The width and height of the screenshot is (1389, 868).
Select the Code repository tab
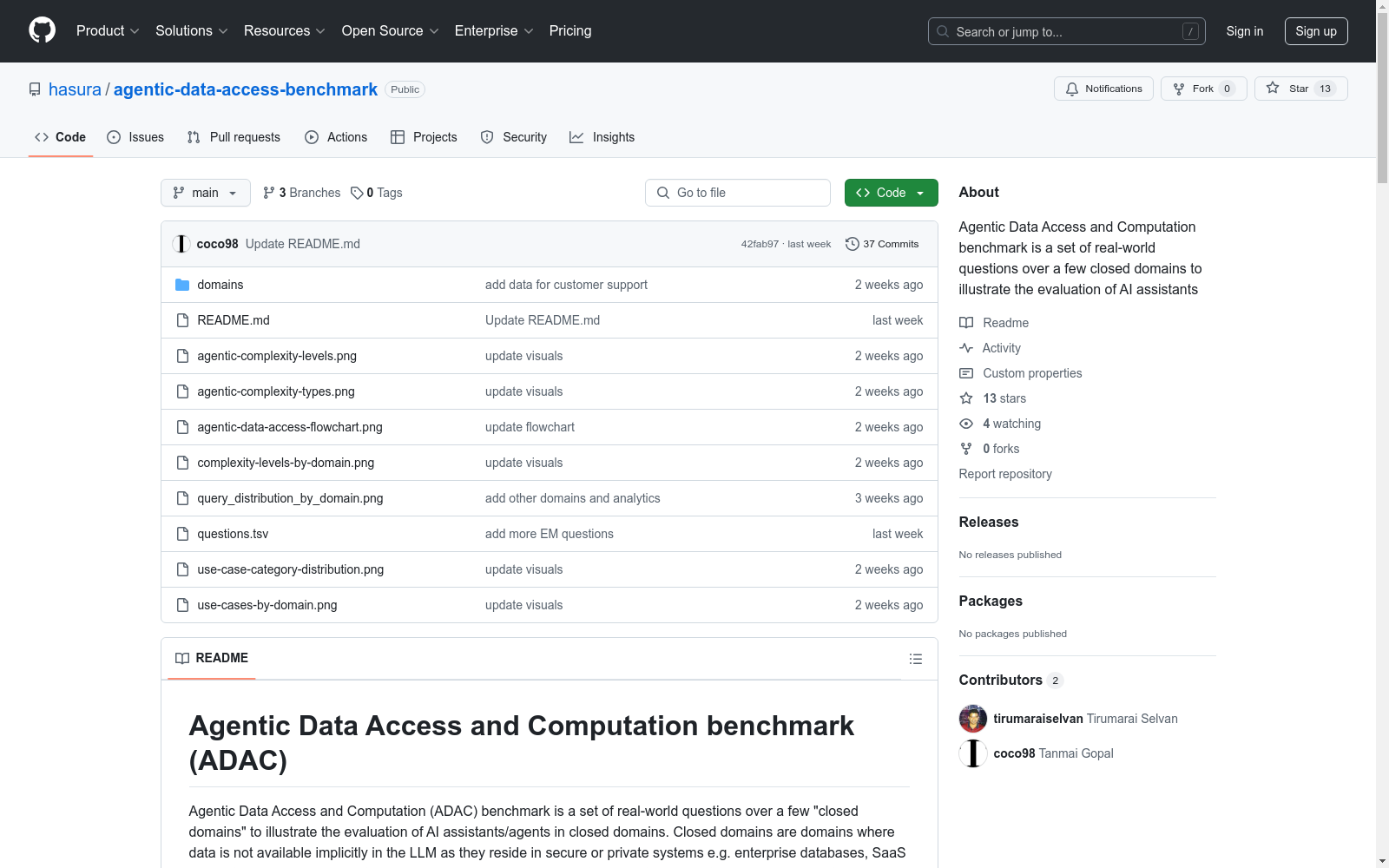click(61, 137)
